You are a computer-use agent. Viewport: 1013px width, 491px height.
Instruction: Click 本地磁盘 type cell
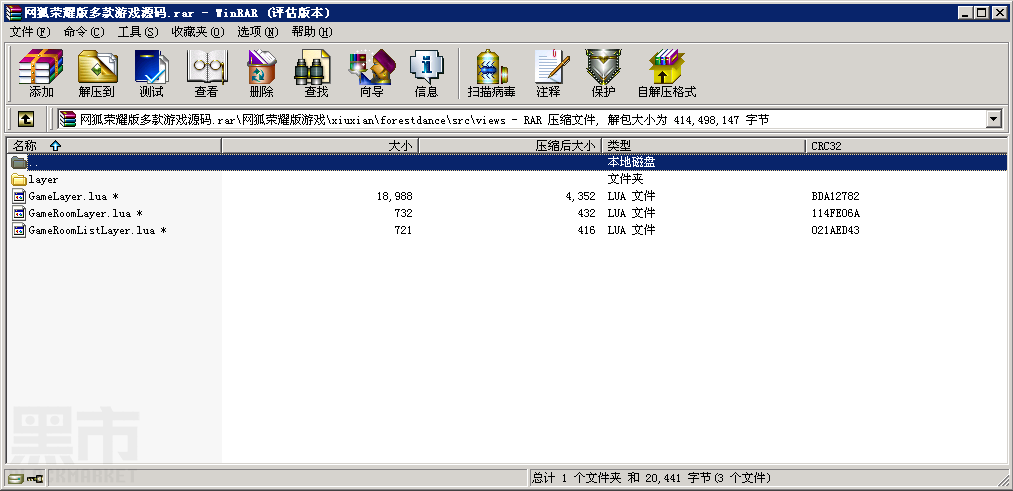point(631,162)
